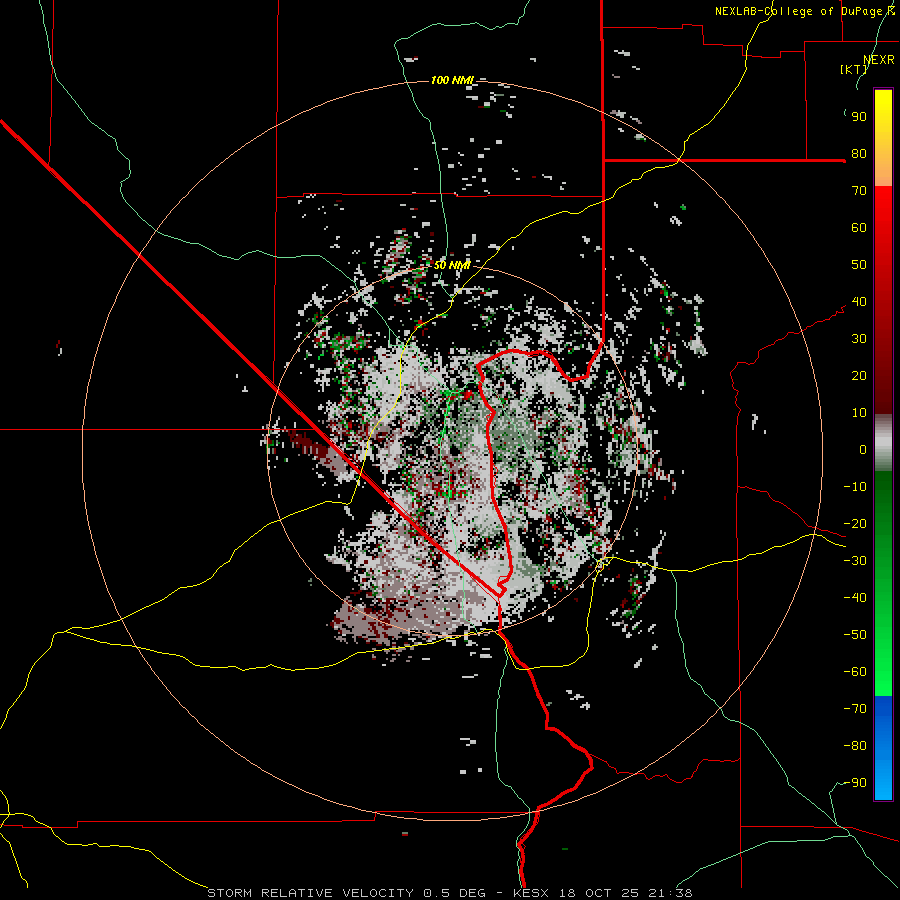Click the [KT] units label above color bar
This screenshot has height=900, width=900.
tap(854, 69)
